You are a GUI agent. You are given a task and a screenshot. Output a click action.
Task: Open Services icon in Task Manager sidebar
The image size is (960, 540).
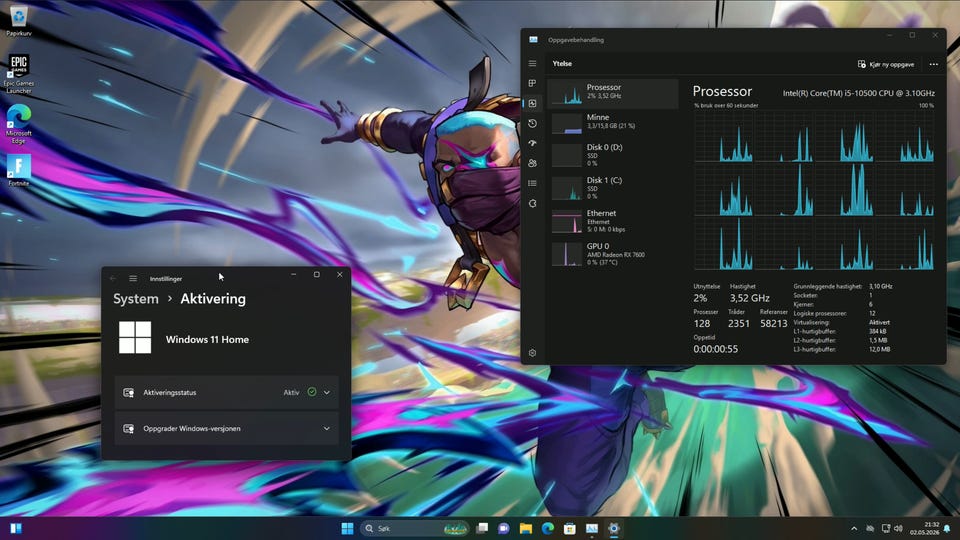tap(532, 203)
